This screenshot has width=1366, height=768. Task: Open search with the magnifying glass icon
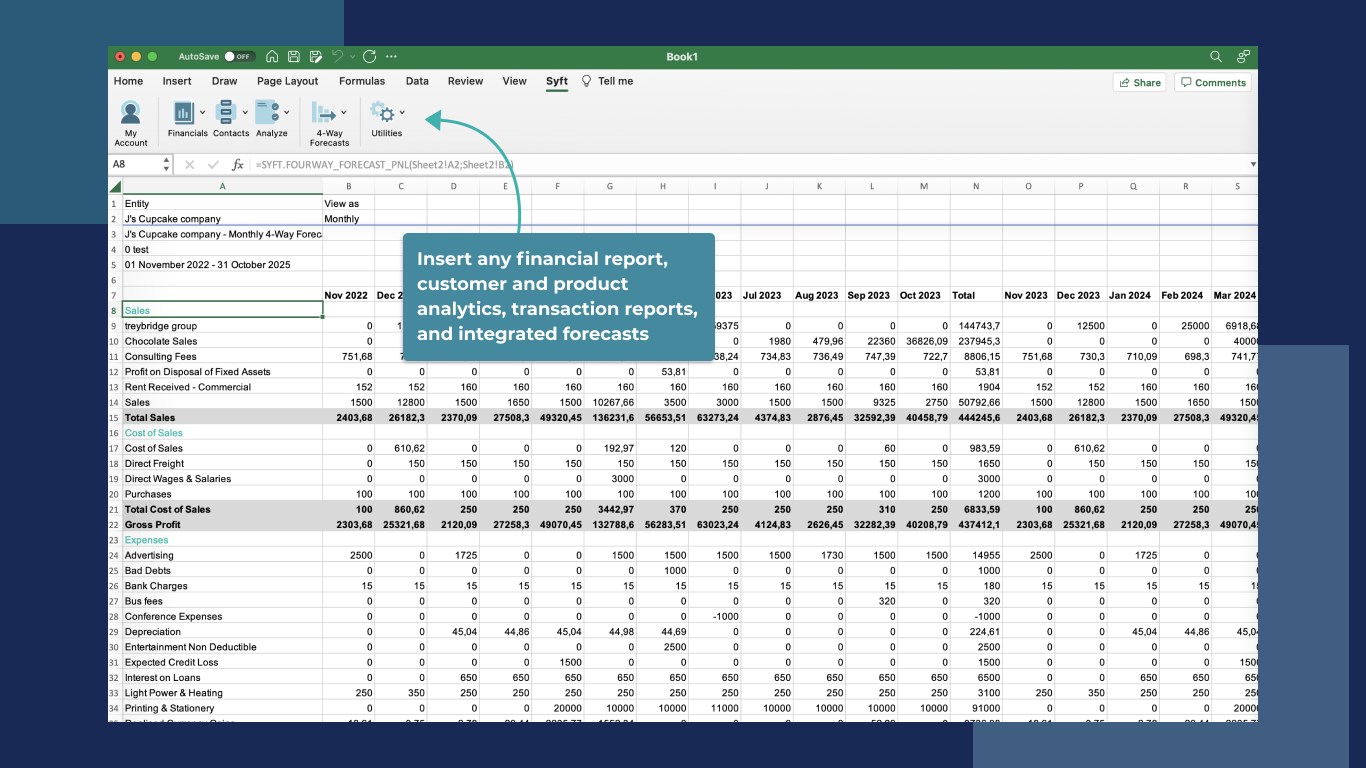point(1216,57)
